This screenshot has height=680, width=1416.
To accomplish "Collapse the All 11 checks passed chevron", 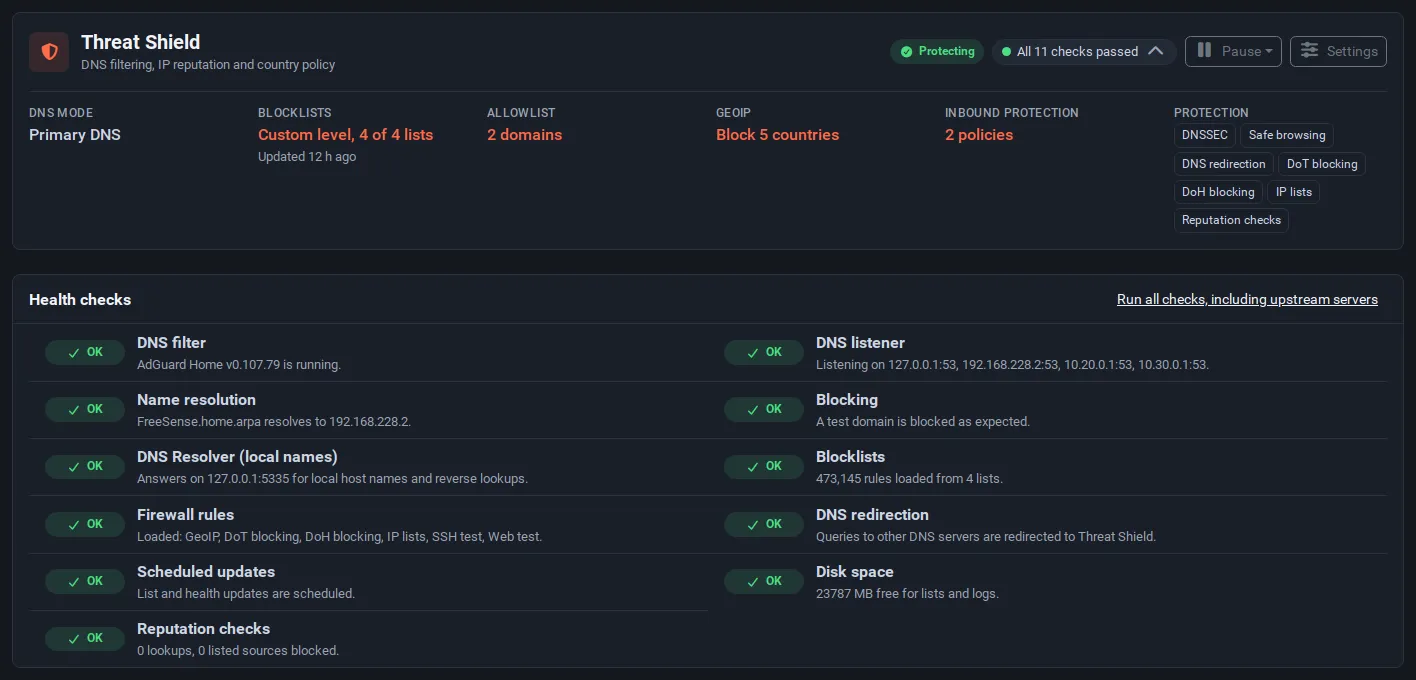I will click(1155, 51).
